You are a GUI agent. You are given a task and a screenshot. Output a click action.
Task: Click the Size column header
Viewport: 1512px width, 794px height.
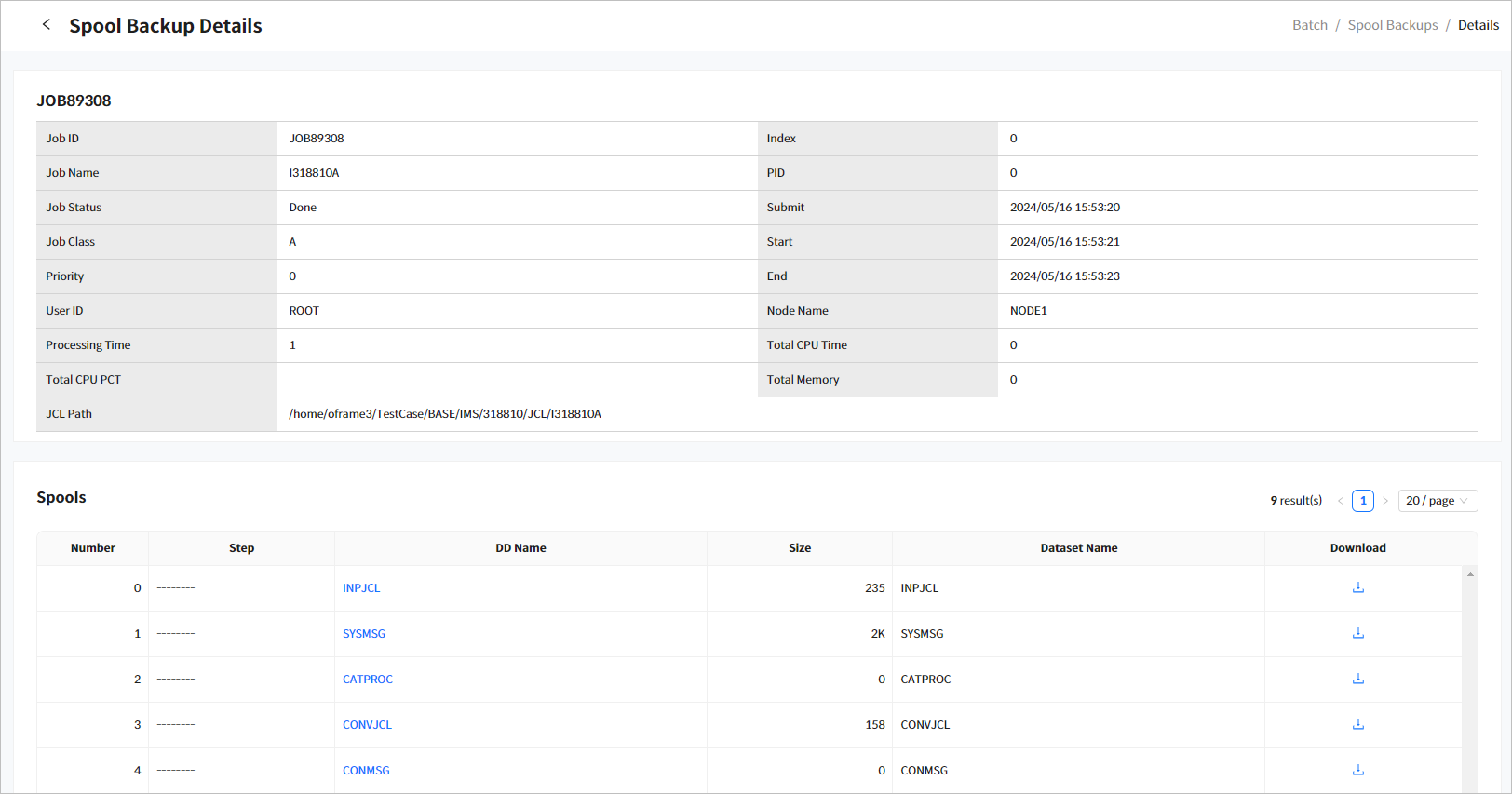799,548
